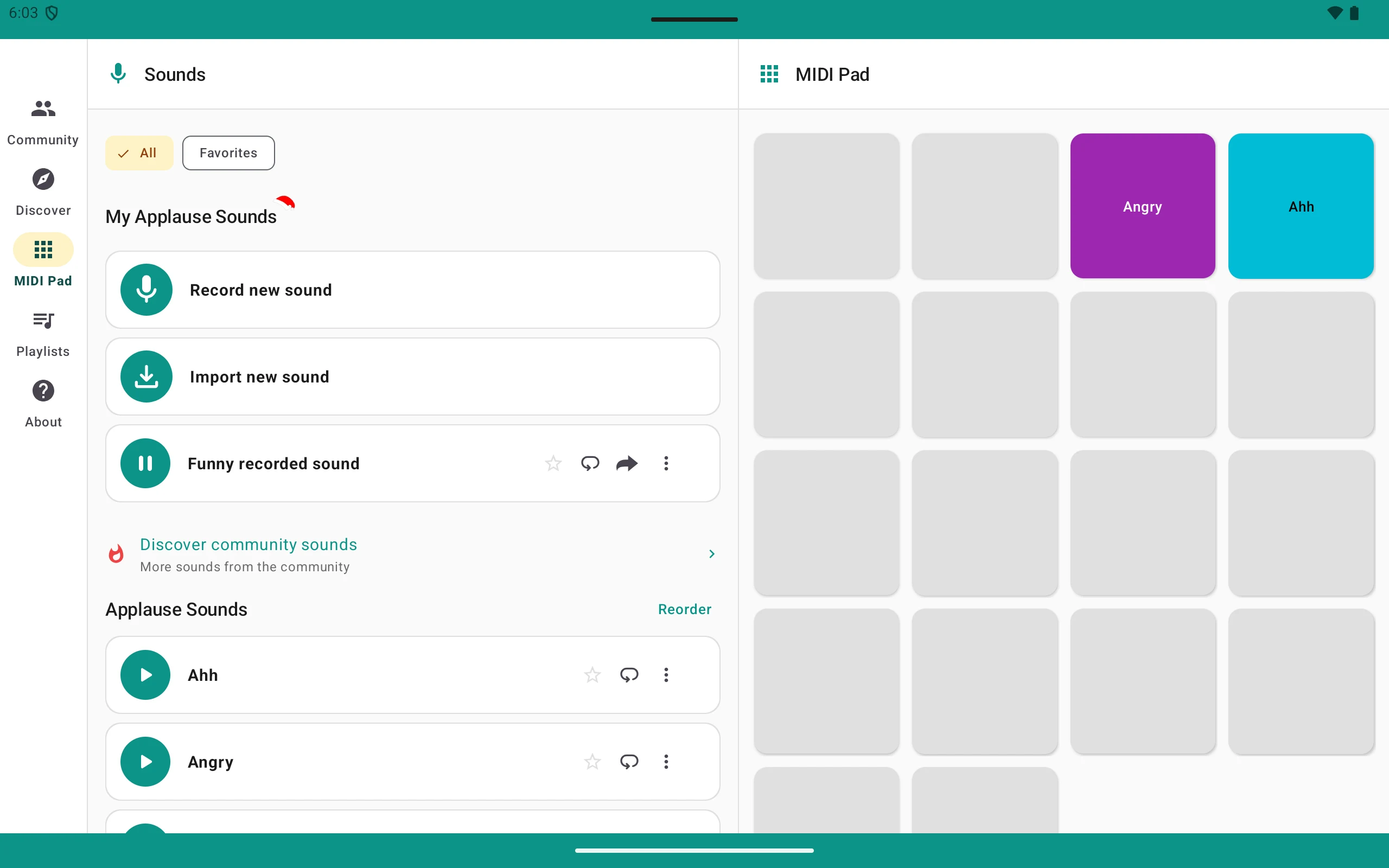Screen dimensions: 1389x868
Task: Toggle loop on the Ahh sound
Action: click(629, 674)
